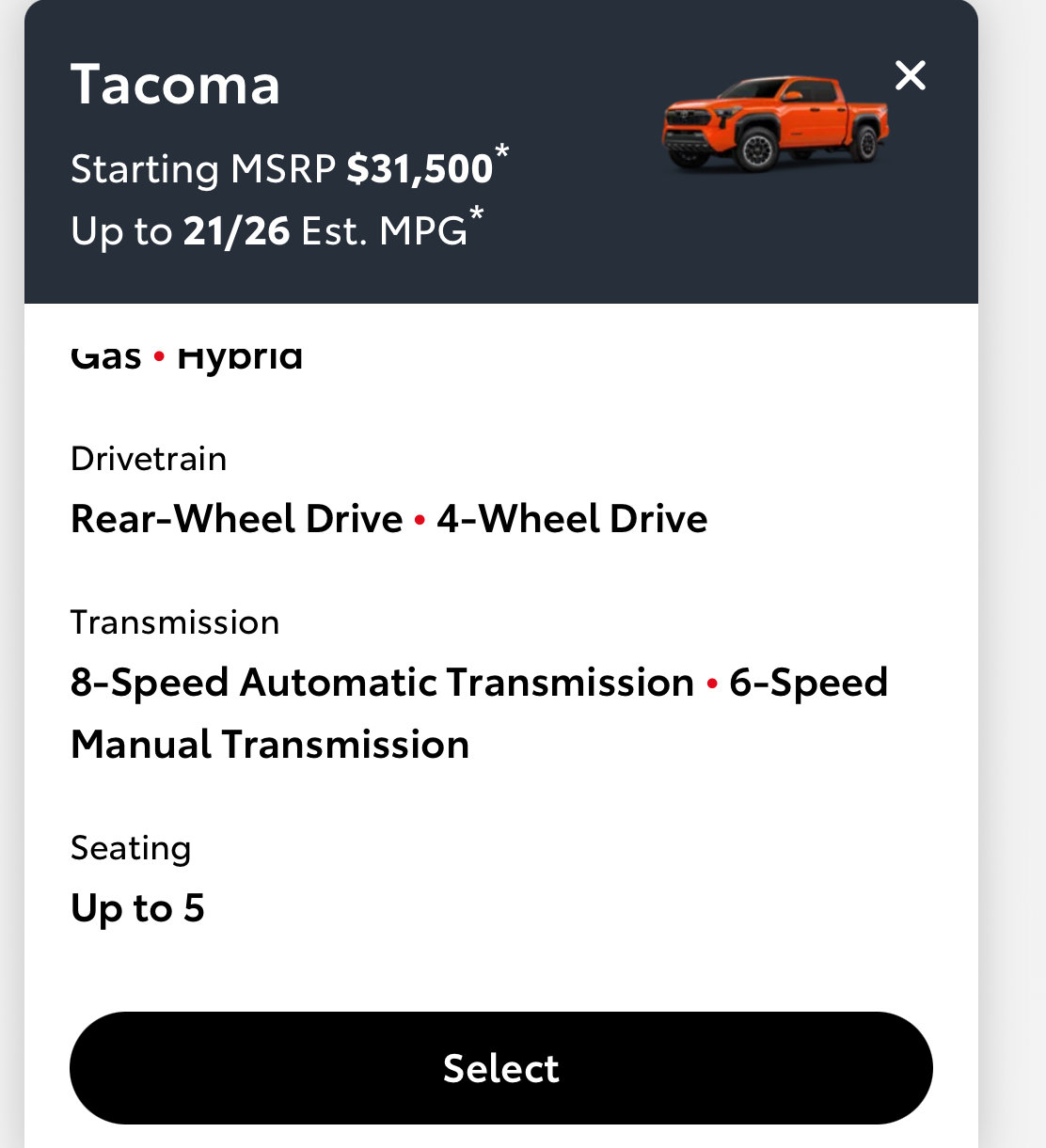Image resolution: width=1046 pixels, height=1148 pixels.
Task: Click the 4-Wheel Drive option text
Action: [572, 519]
